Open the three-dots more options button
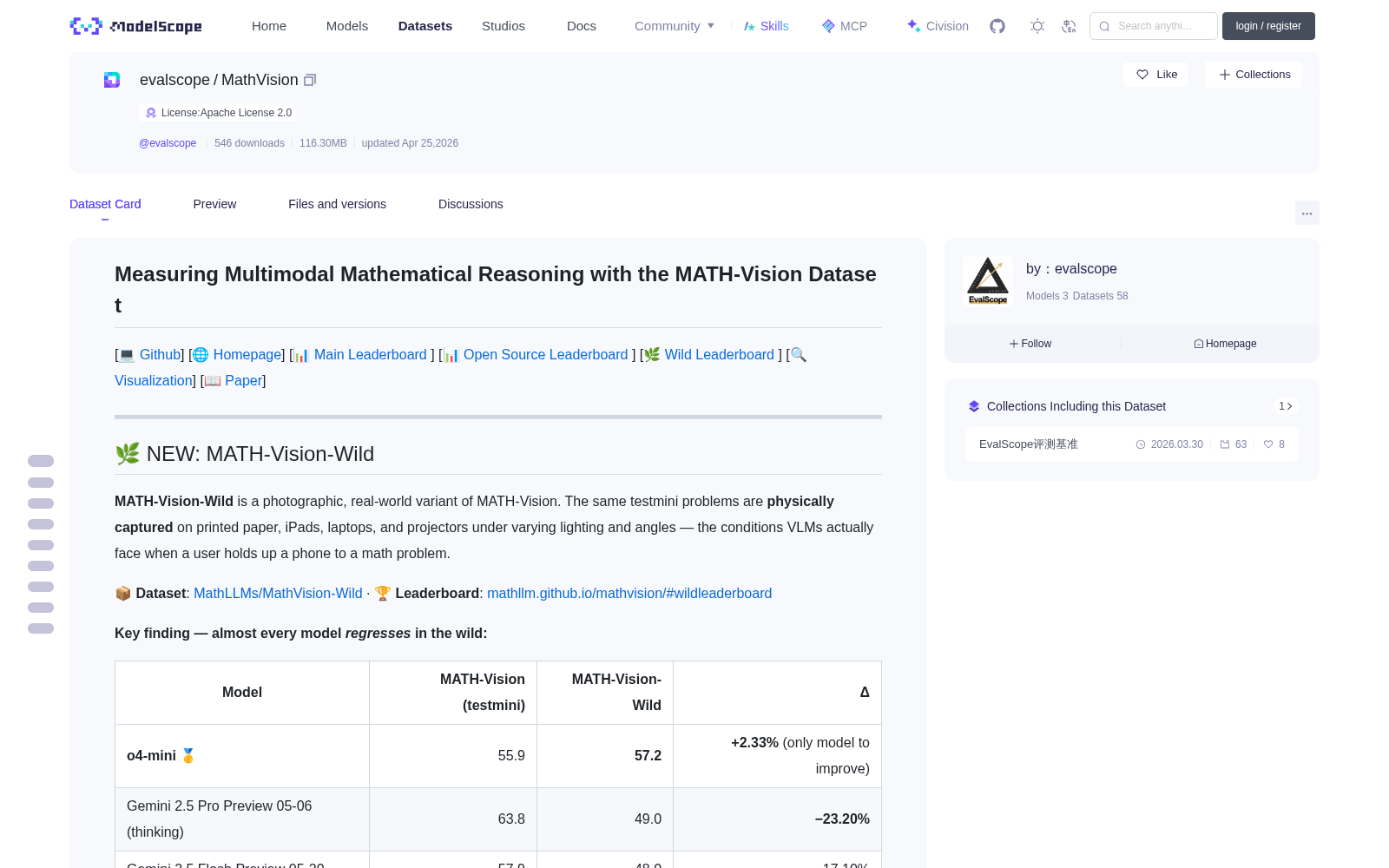 [x=1307, y=213]
